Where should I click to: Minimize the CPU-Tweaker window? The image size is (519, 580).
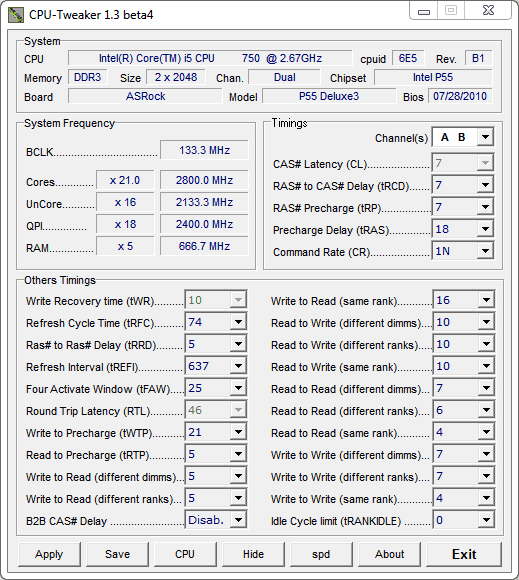(x=424, y=11)
